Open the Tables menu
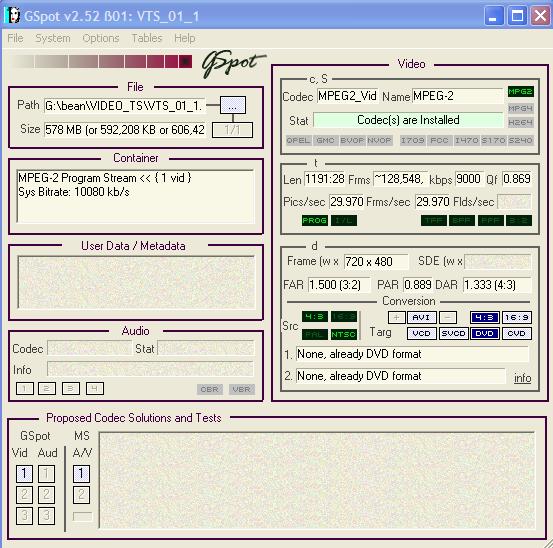This screenshot has width=553, height=548. coord(147,38)
